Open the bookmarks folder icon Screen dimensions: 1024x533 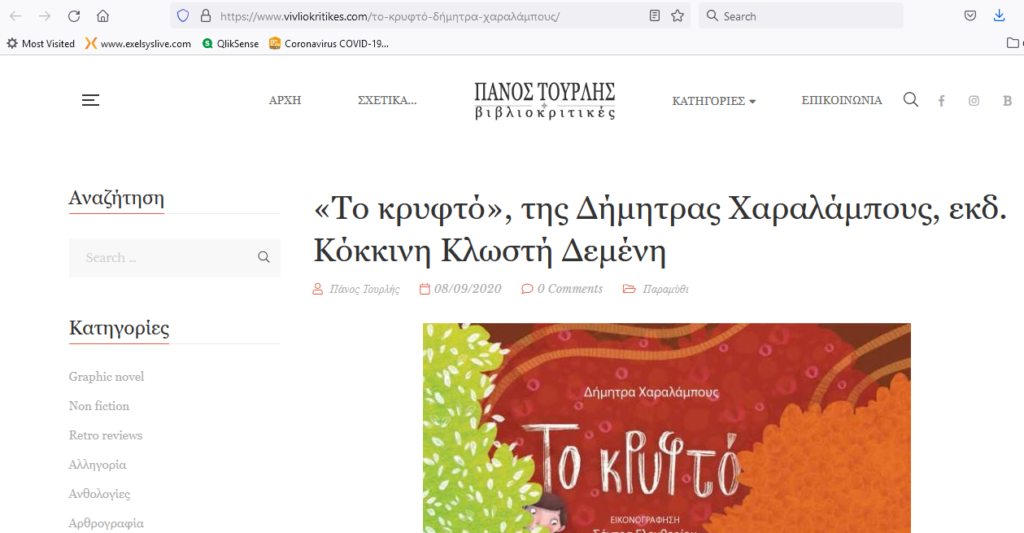point(1012,43)
